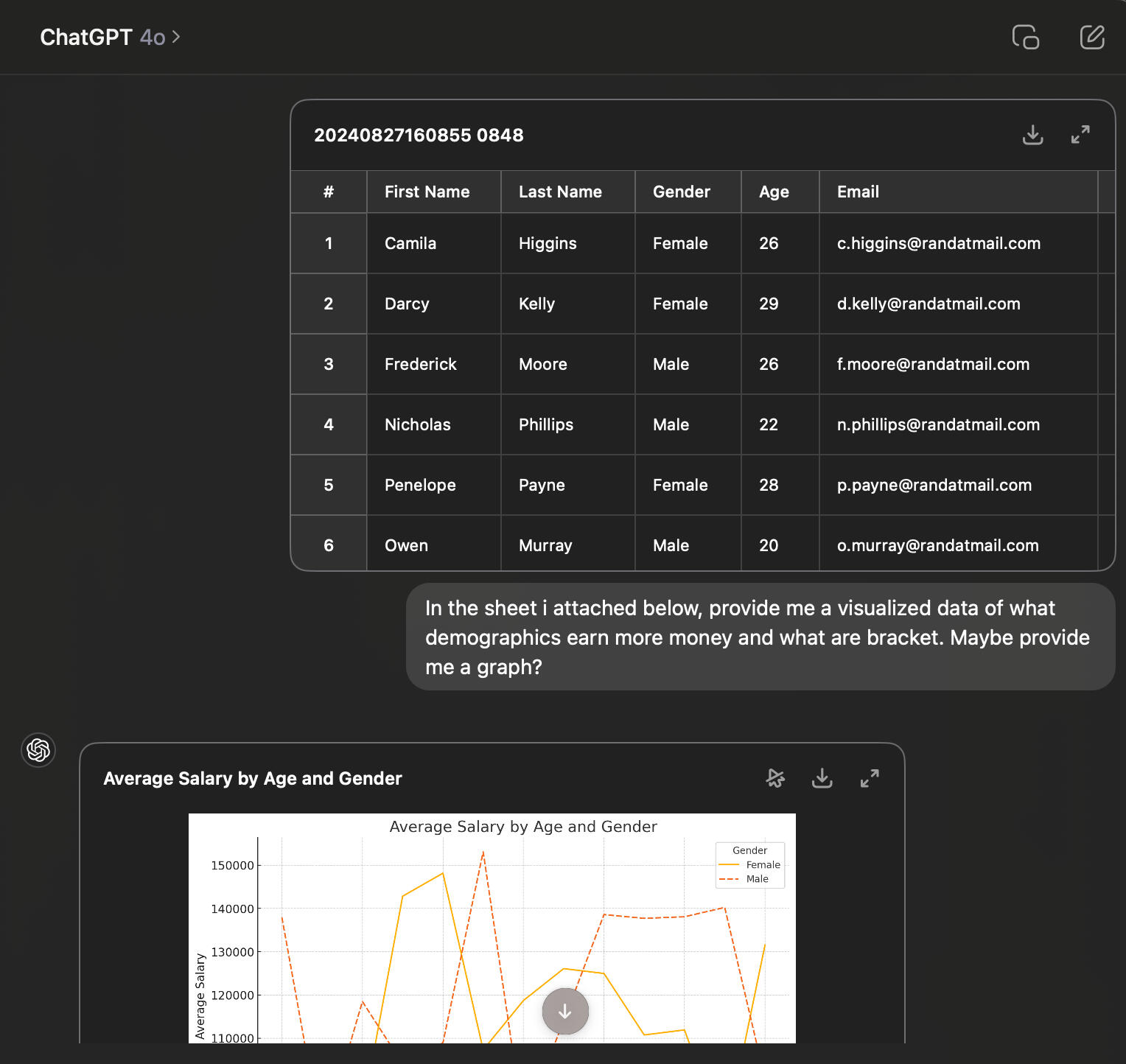The width and height of the screenshot is (1126, 1064).
Task: Select row 3 number cell
Action: coord(329,364)
